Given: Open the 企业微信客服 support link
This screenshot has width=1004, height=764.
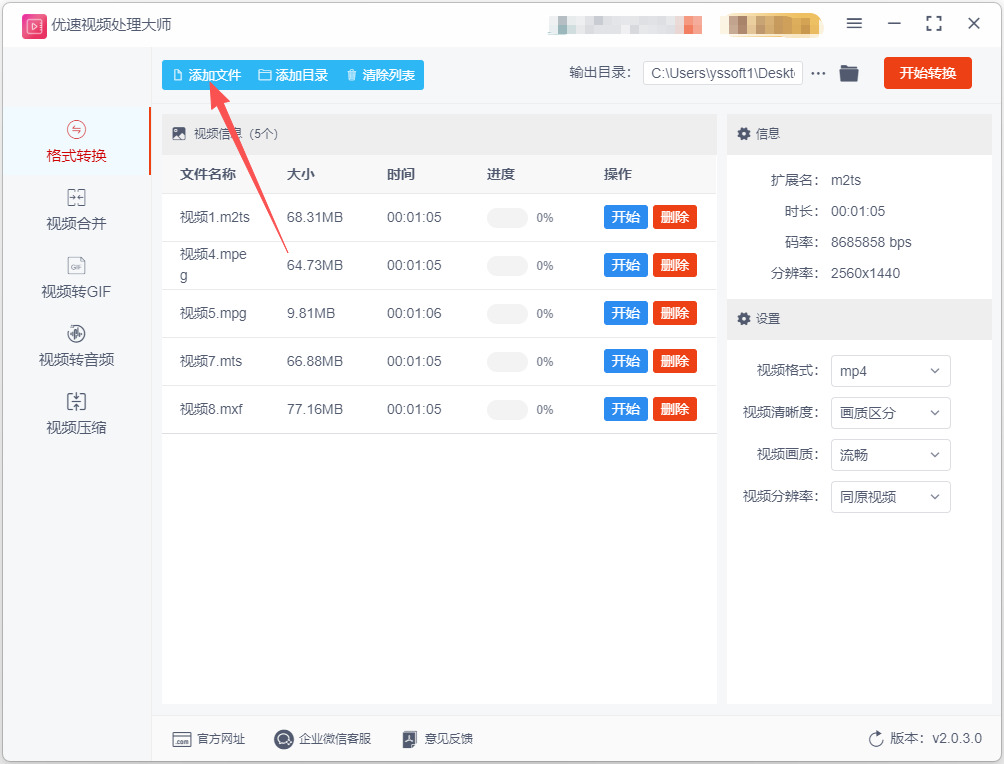Looking at the screenshot, I should (x=323, y=738).
